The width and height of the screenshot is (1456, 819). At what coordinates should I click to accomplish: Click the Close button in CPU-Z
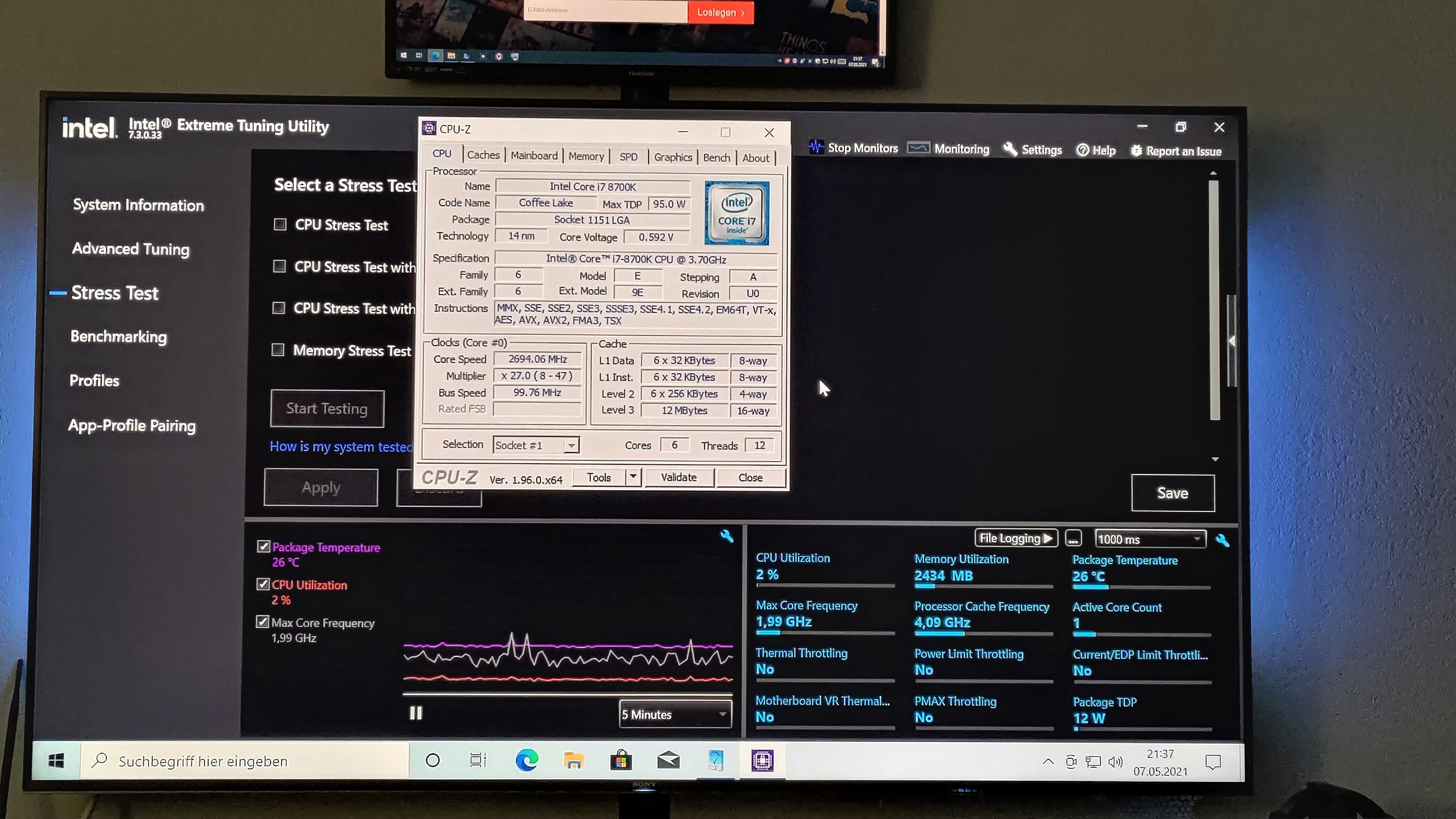(751, 478)
